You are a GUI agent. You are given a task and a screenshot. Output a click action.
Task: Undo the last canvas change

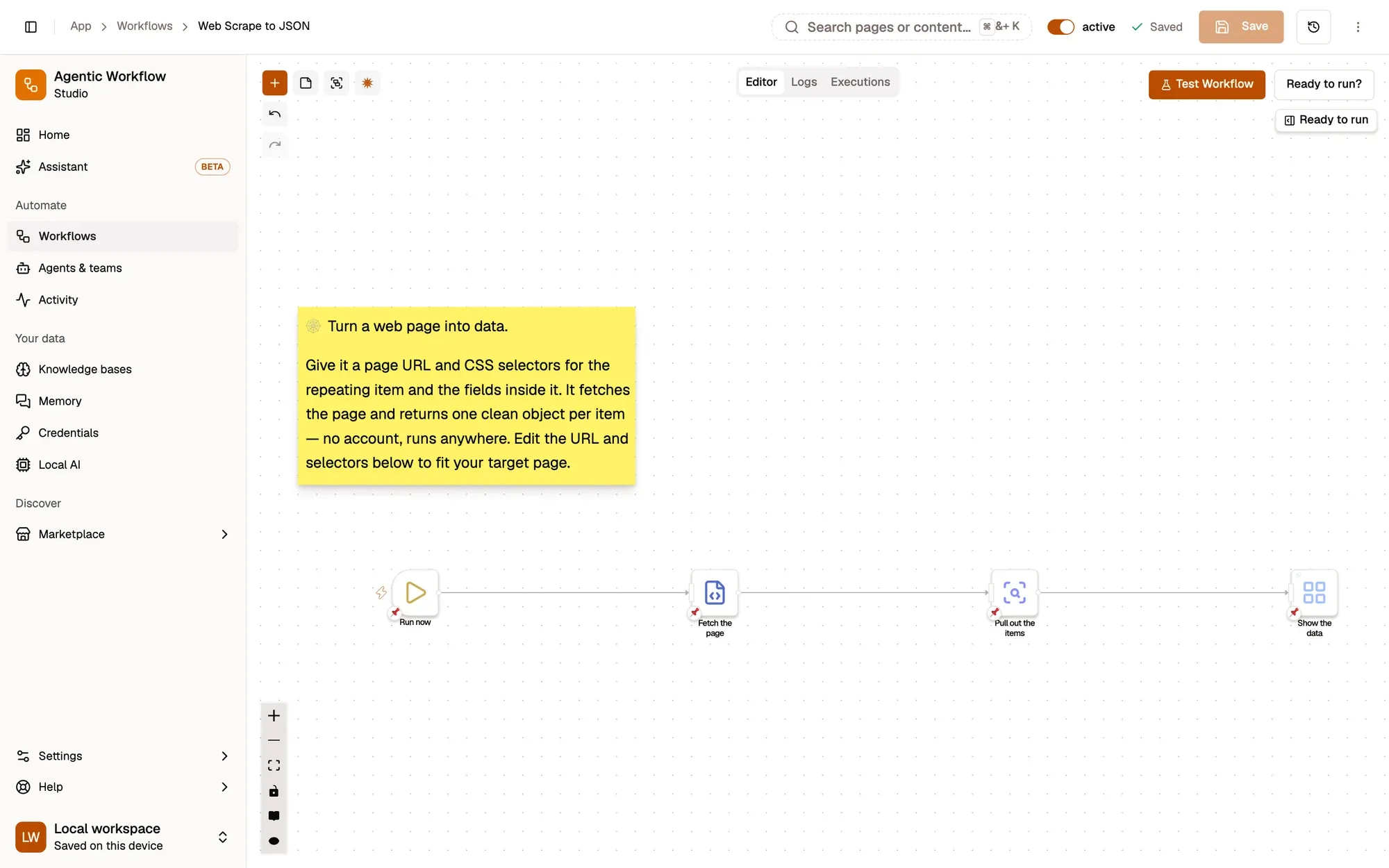(x=275, y=114)
